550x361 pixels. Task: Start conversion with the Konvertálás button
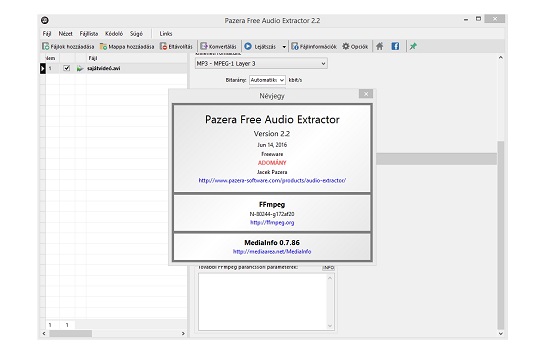click(x=219, y=46)
